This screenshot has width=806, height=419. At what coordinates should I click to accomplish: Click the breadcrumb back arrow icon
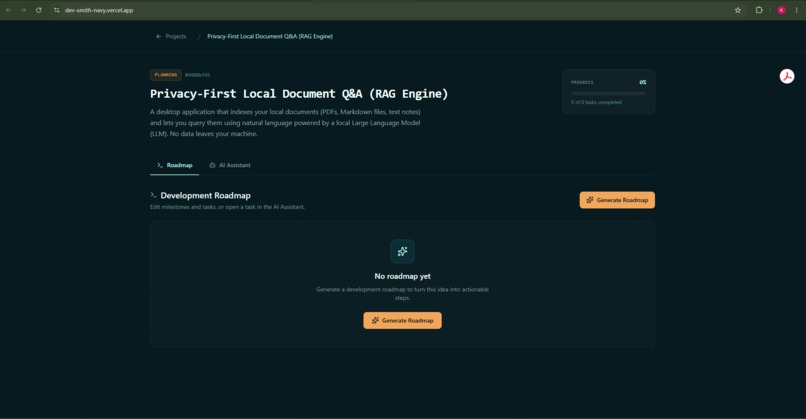[x=158, y=37]
